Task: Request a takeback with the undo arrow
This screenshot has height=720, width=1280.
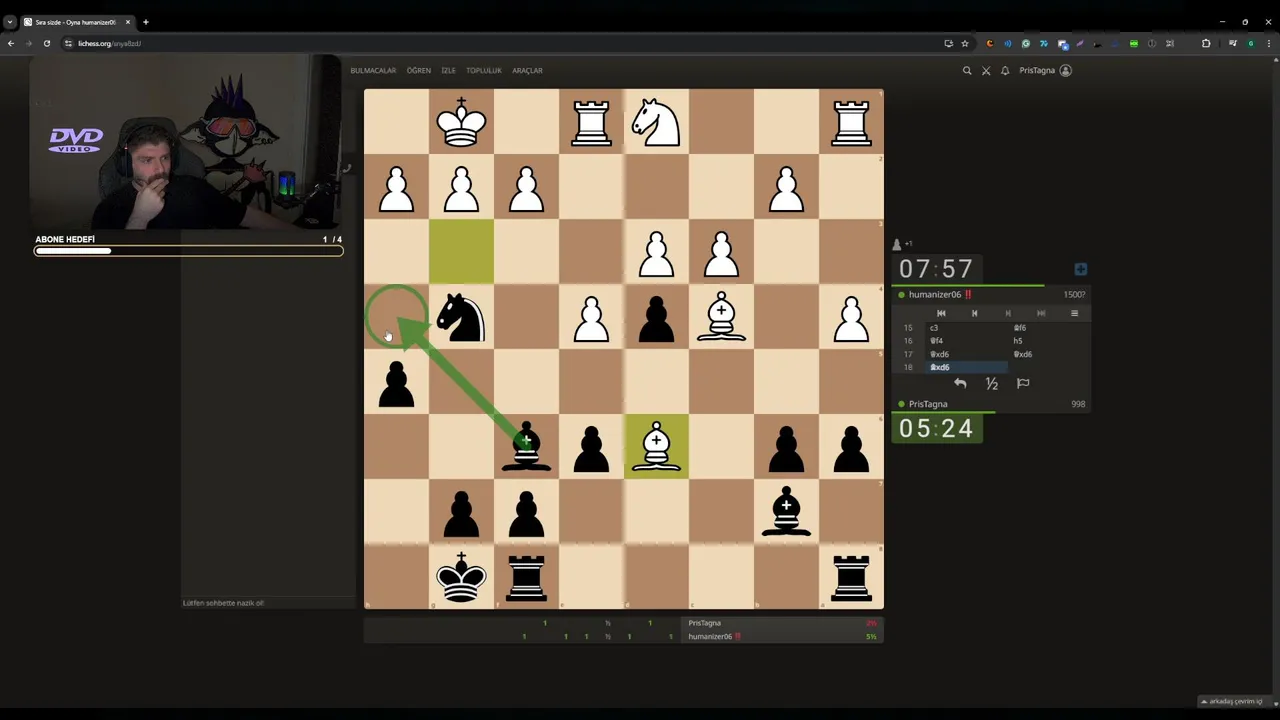Action: (x=960, y=383)
